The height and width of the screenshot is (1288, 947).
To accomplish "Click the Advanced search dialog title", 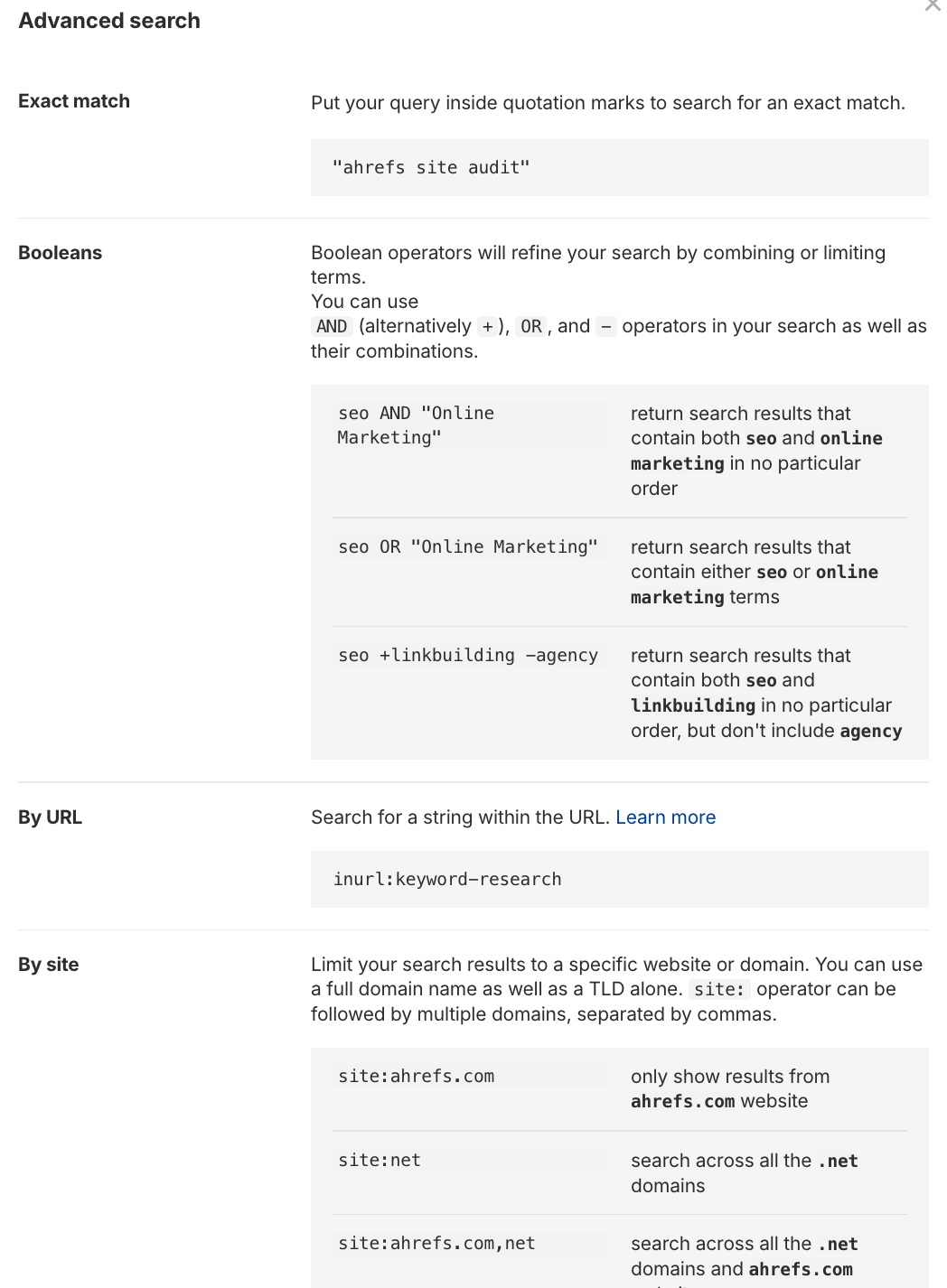I will (108, 20).
